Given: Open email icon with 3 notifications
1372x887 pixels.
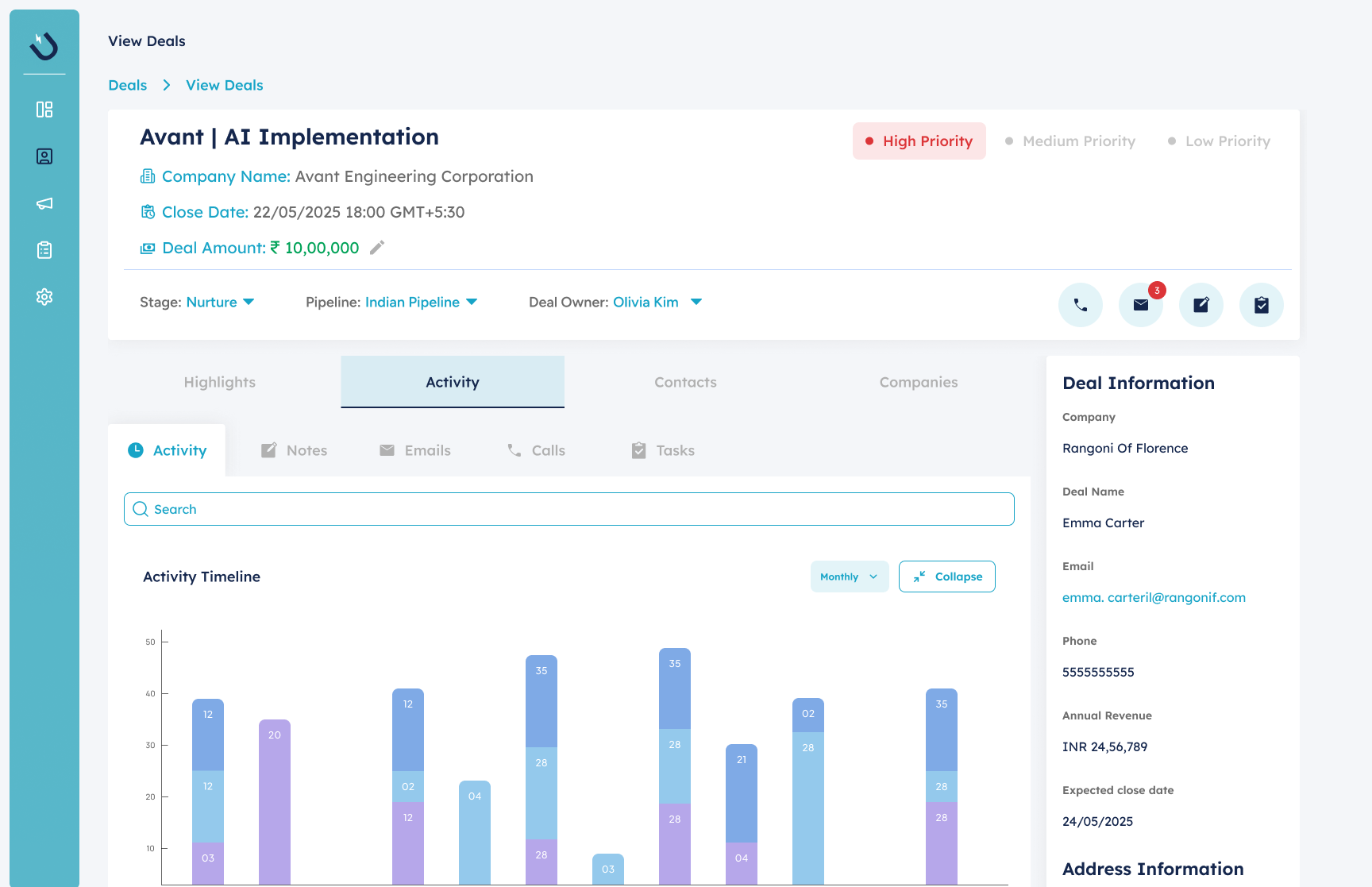Looking at the screenshot, I should pos(1140,305).
